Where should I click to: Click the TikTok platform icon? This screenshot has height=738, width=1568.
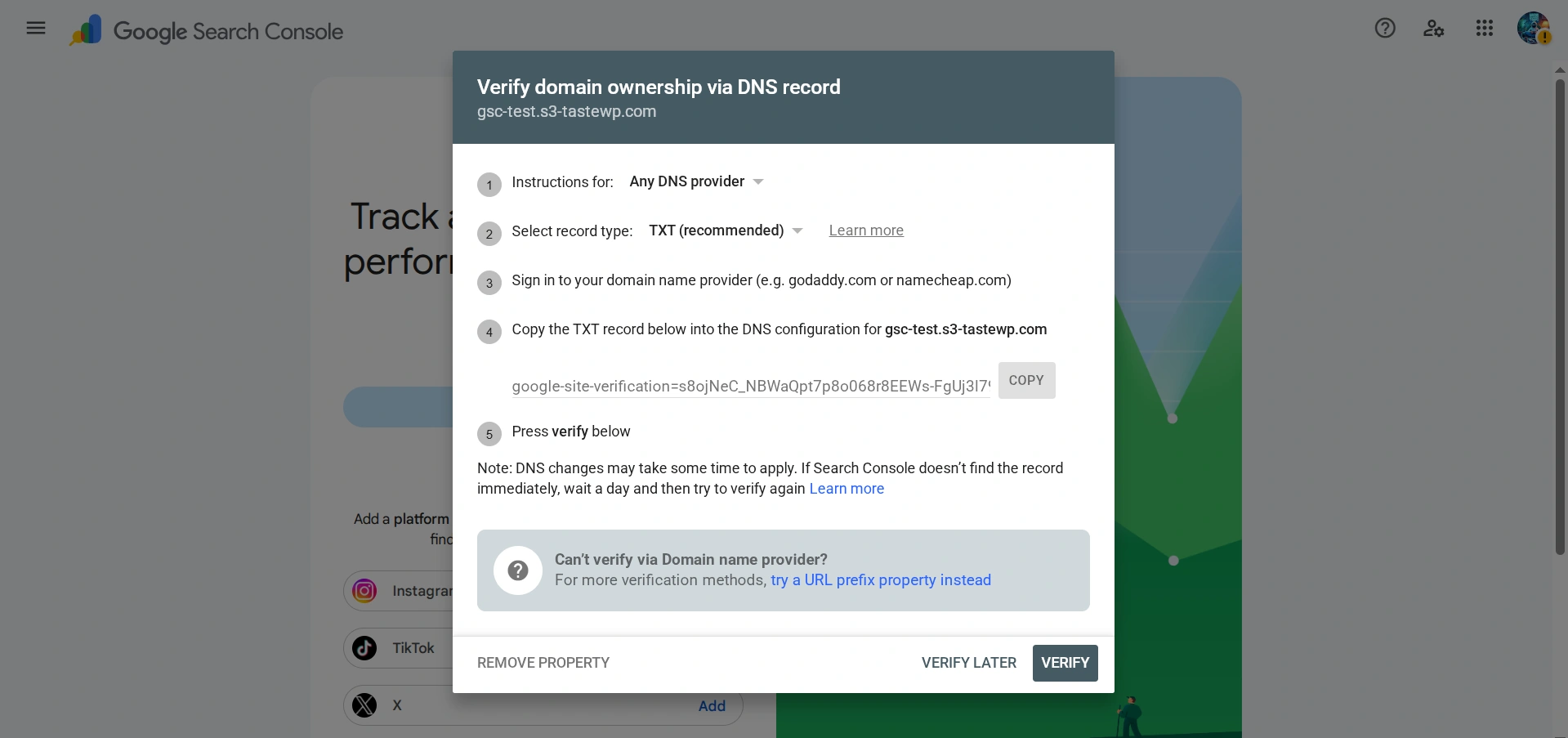coord(364,648)
